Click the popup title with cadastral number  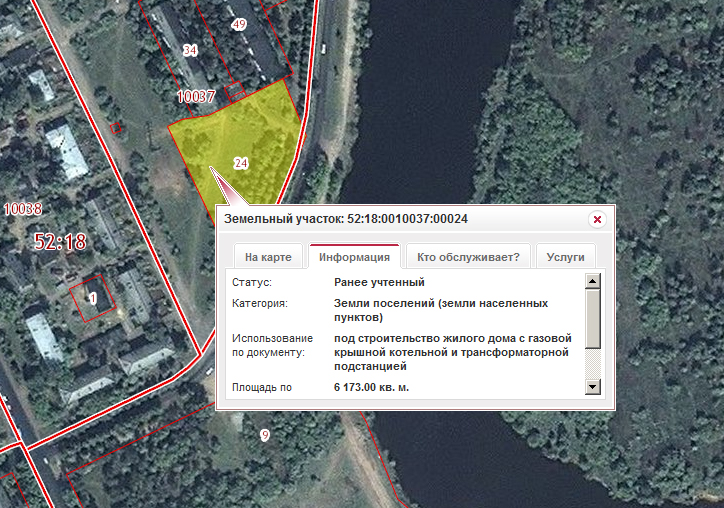point(346,219)
